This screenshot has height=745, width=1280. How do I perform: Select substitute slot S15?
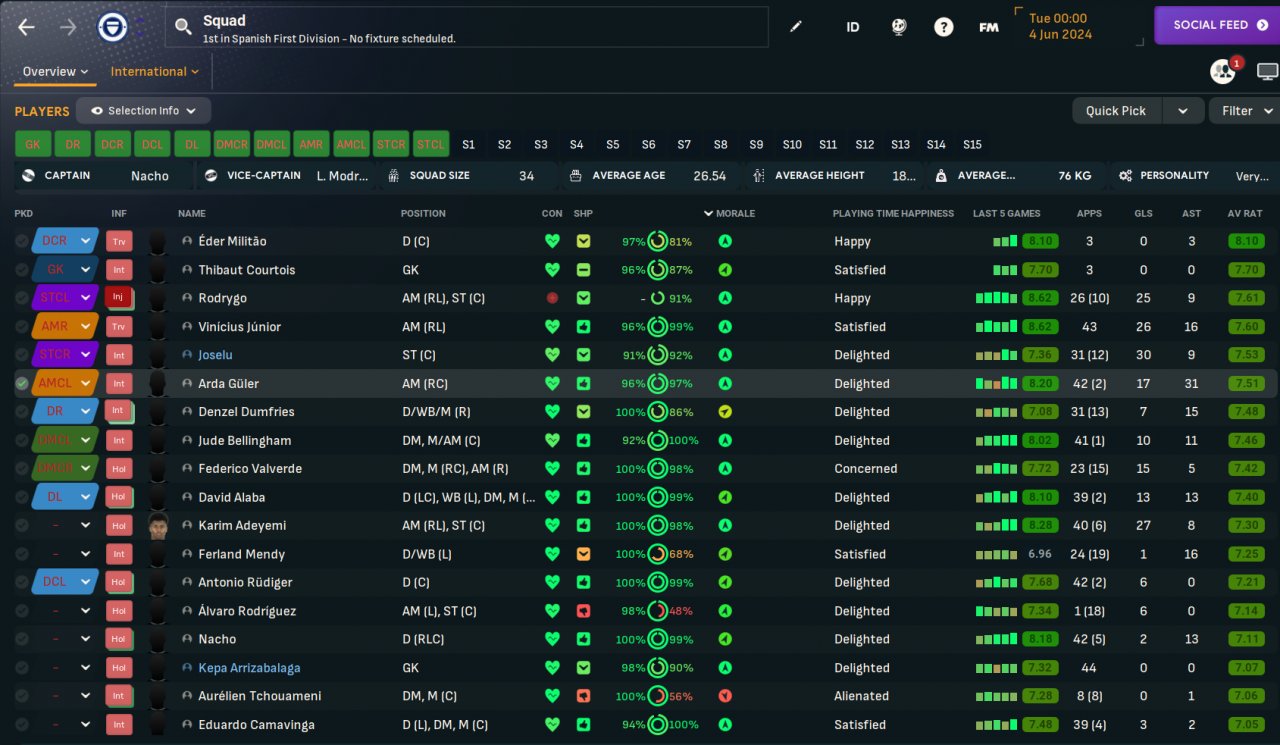coord(972,145)
